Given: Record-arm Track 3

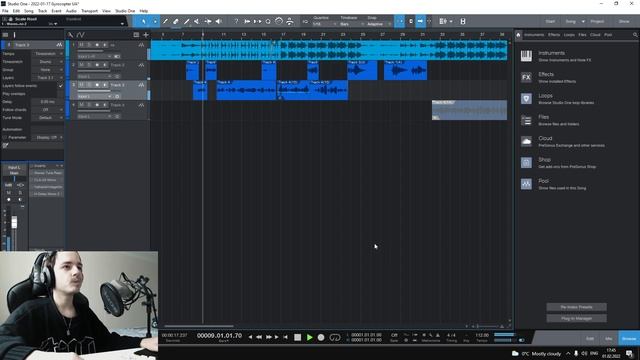Looking at the screenshot, I should click(x=97, y=85).
